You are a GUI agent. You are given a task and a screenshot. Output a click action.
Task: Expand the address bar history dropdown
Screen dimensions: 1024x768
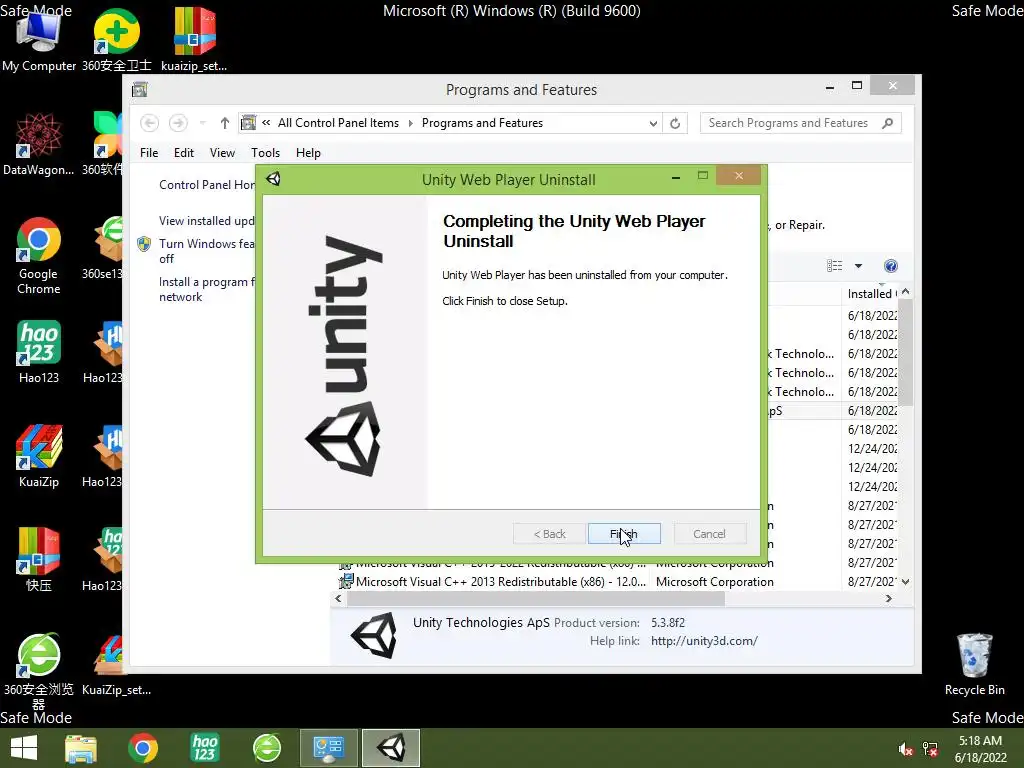tap(652, 123)
